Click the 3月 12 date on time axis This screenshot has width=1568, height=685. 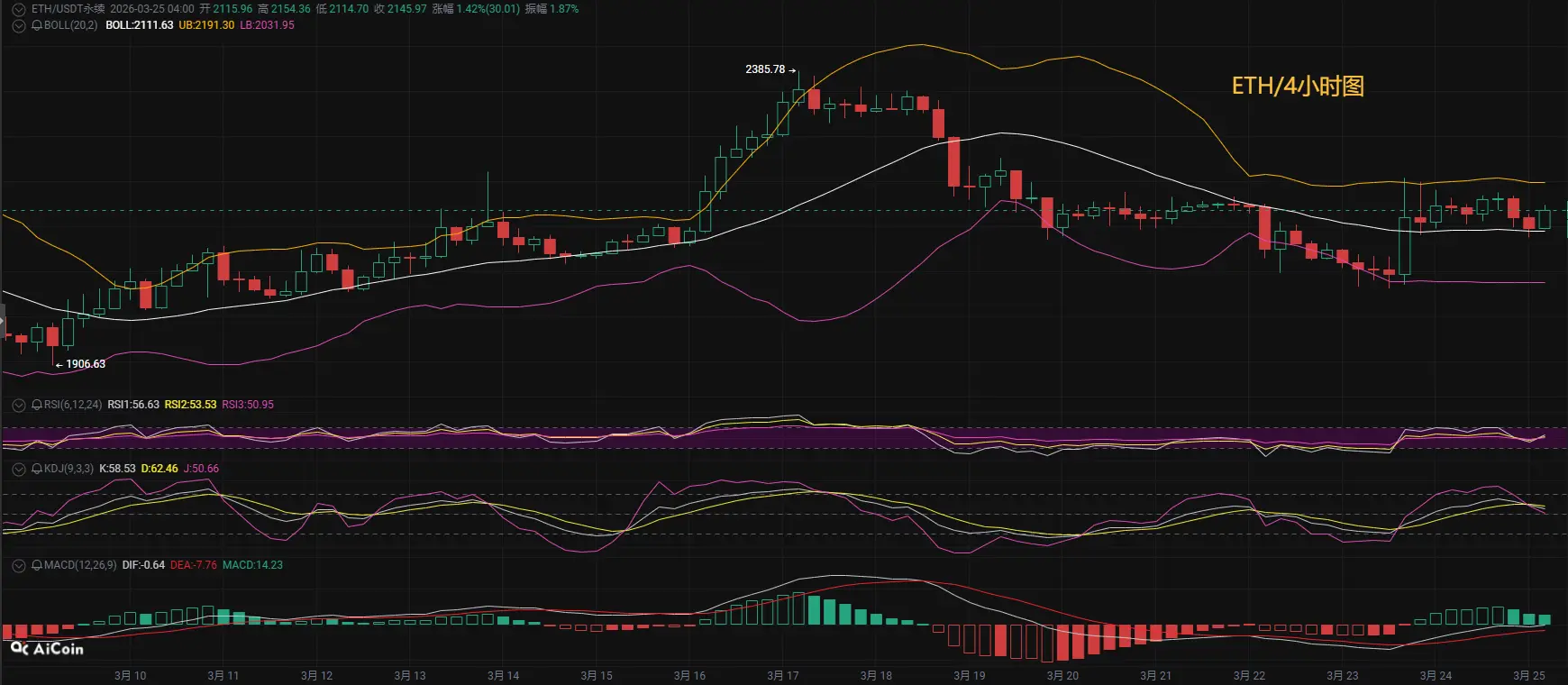tap(317, 676)
